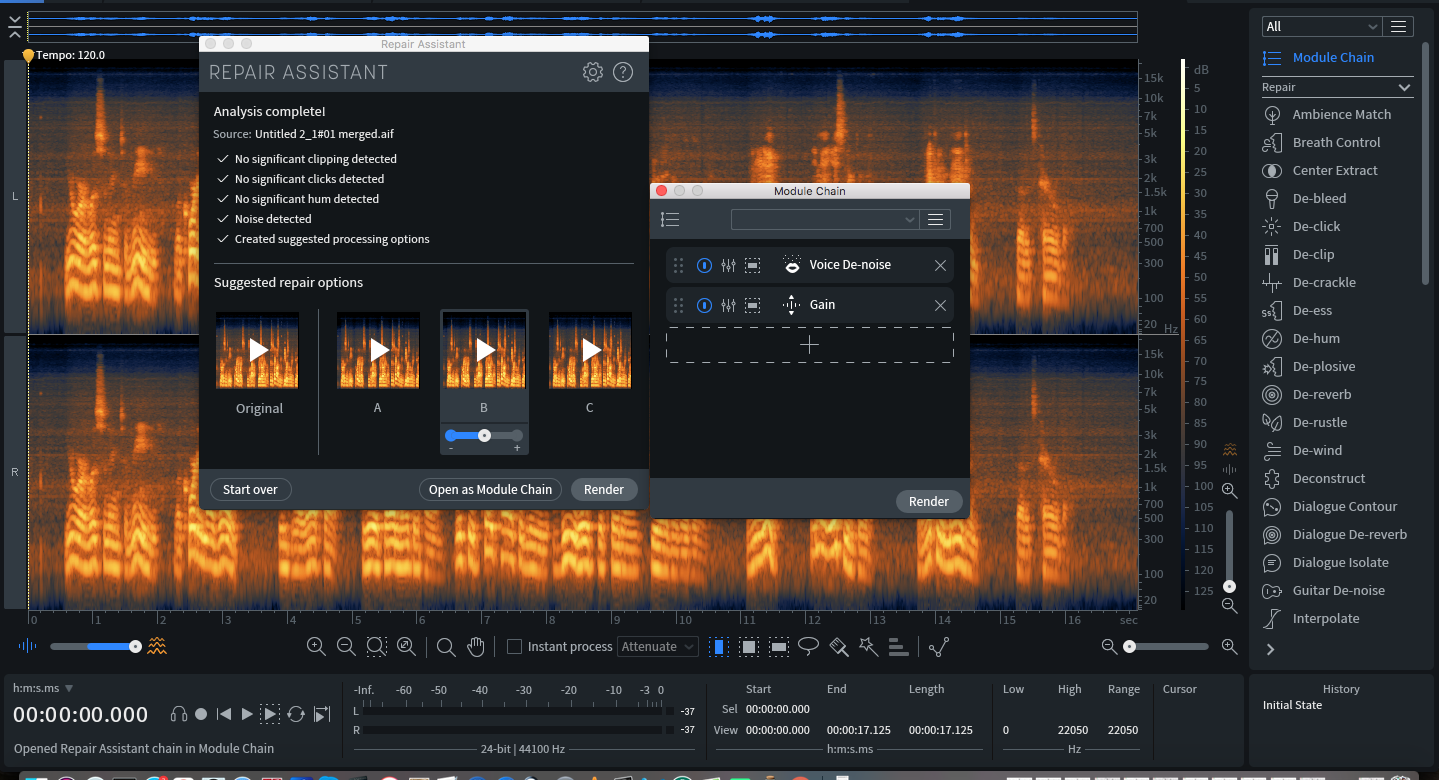Image resolution: width=1439 pixels, height=780 pixels.
Task: Play suggested repair option A
Action: tap(378, 350)
